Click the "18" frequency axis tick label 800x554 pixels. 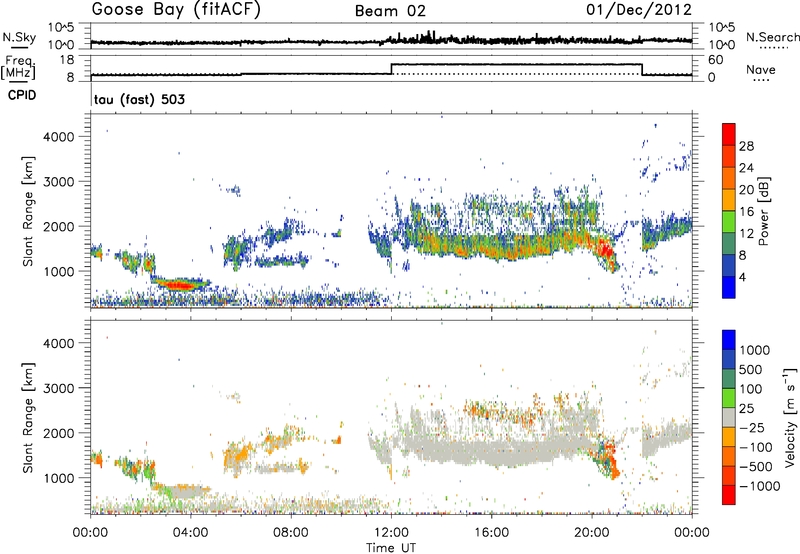[66, 60]
